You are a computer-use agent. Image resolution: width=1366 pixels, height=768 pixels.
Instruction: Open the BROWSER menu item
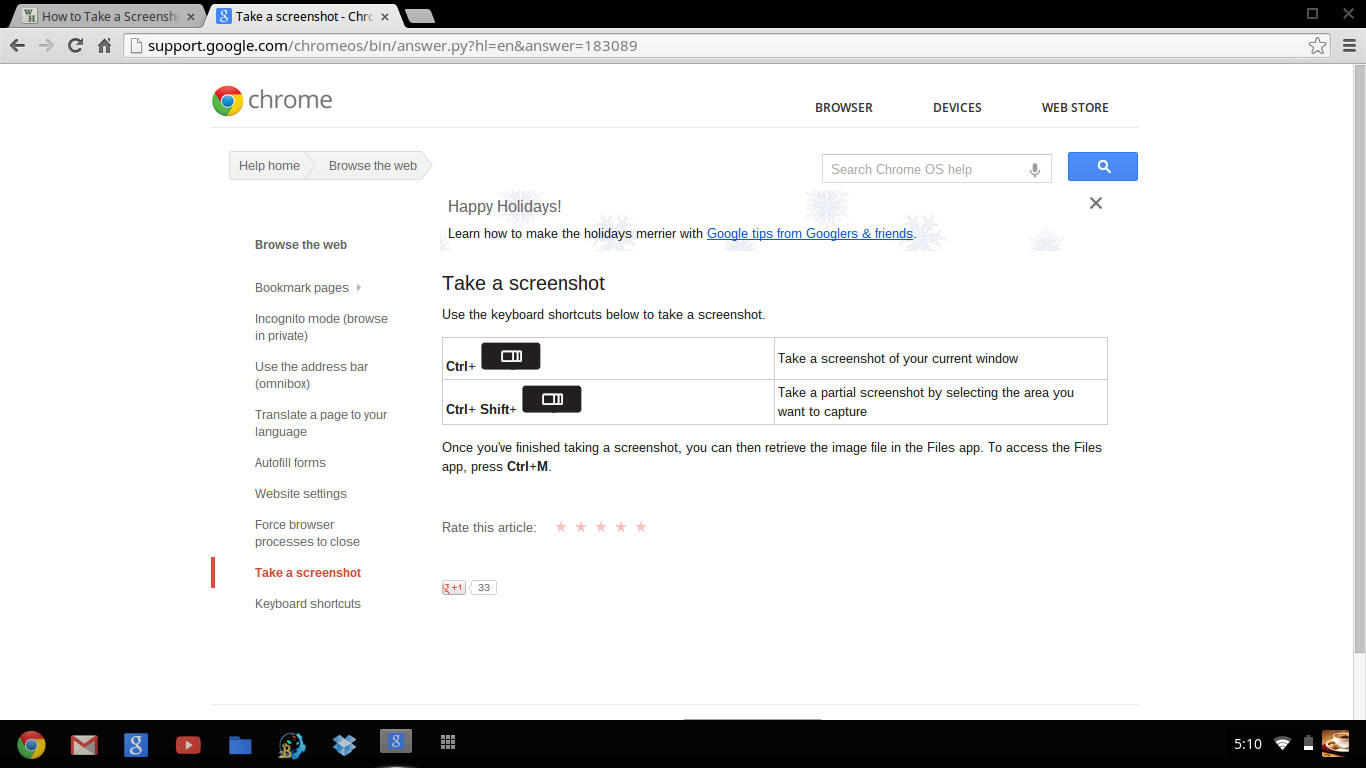844,107
